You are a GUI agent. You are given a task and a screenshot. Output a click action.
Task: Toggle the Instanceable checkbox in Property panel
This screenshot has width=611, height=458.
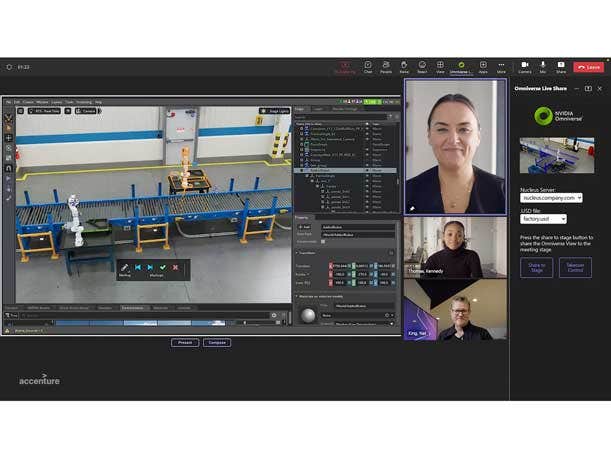(322, 241)
